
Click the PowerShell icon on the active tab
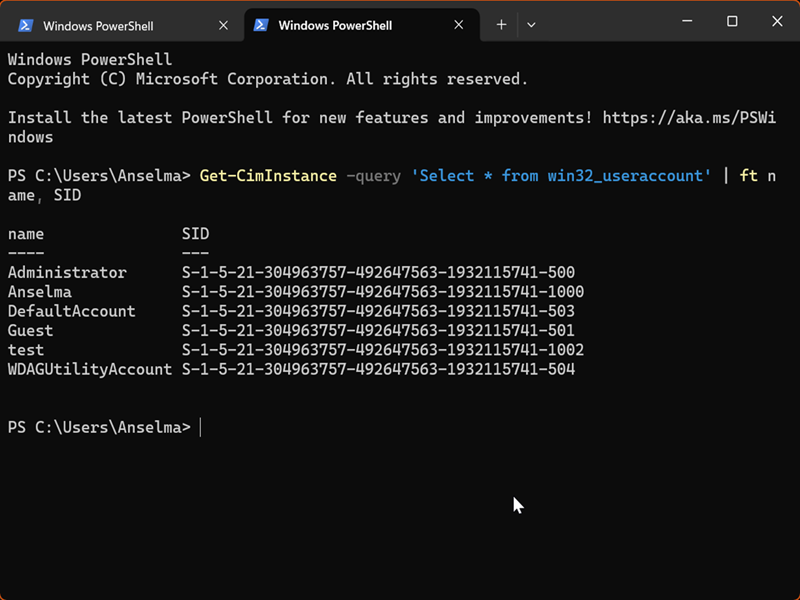(x=261, y=25)
